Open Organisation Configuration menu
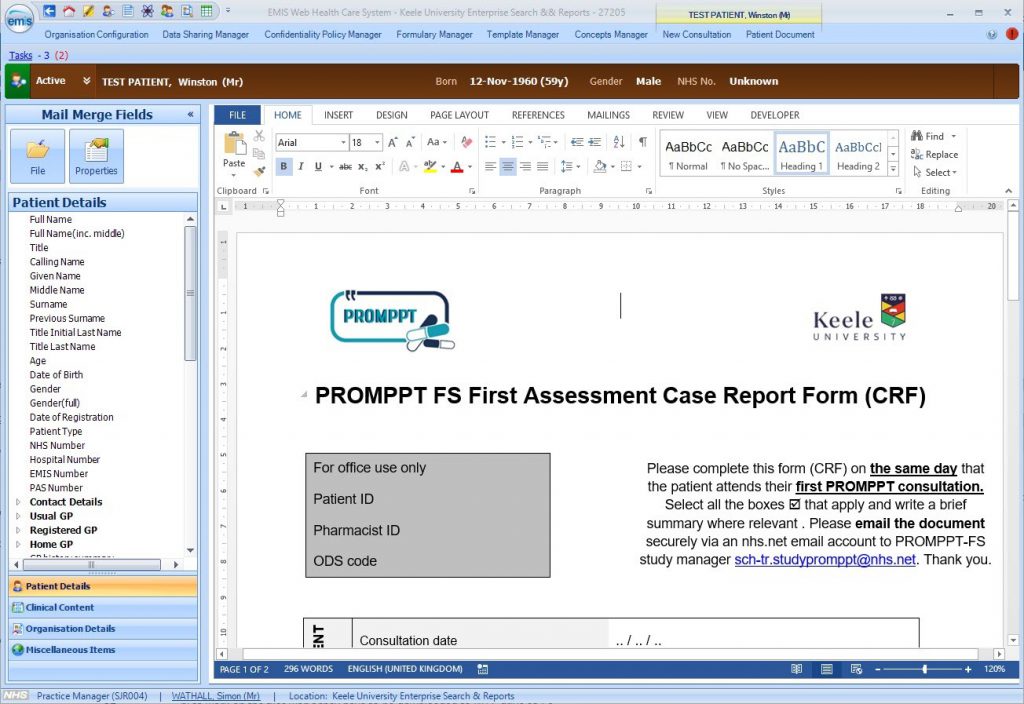This screenshot has width=1024, height=704. coord(96,35)
